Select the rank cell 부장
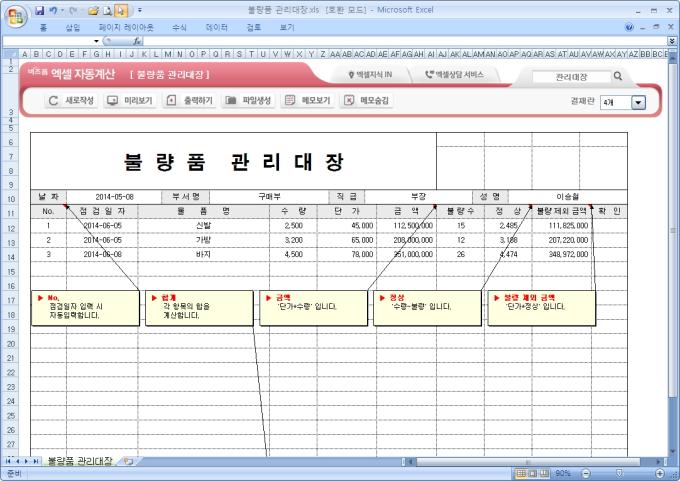 tap(418, 197)
